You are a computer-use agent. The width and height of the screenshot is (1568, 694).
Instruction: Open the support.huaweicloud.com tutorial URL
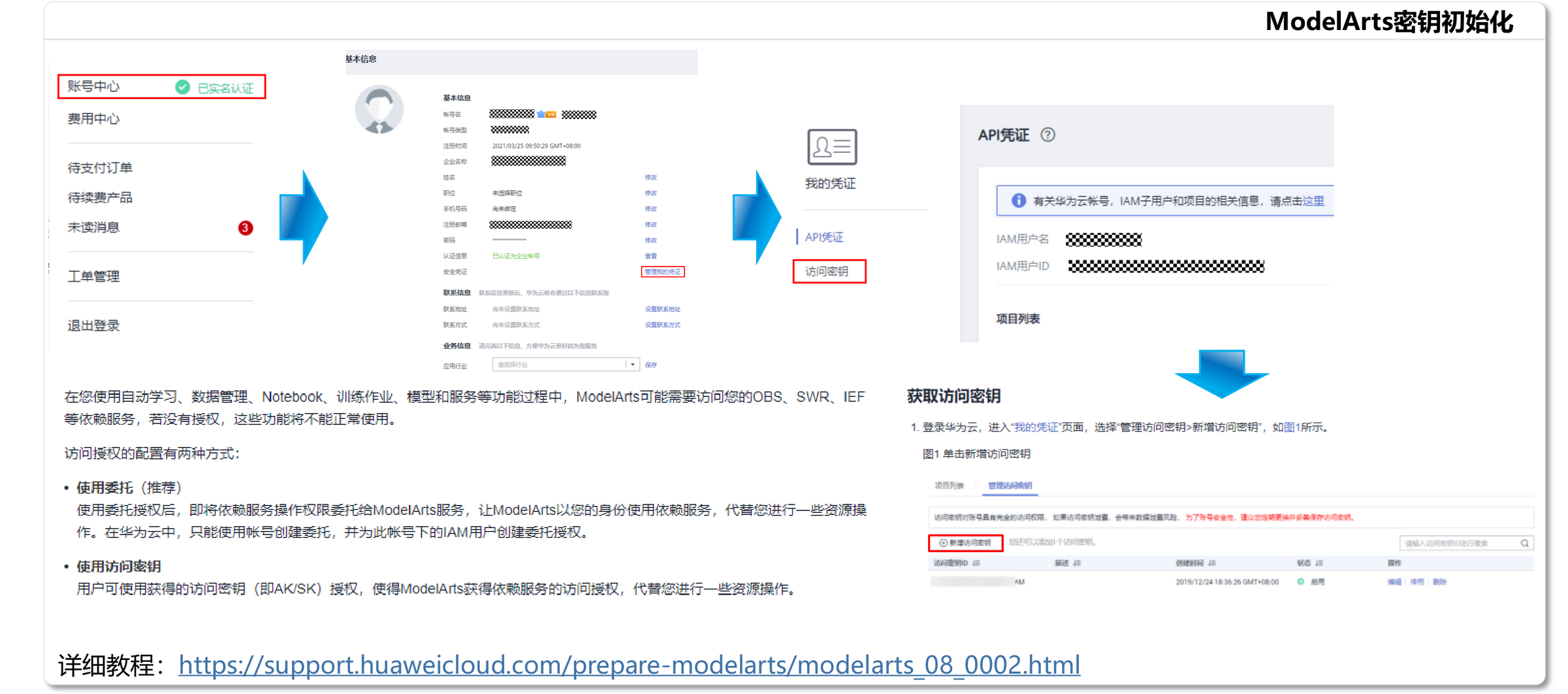629,665
